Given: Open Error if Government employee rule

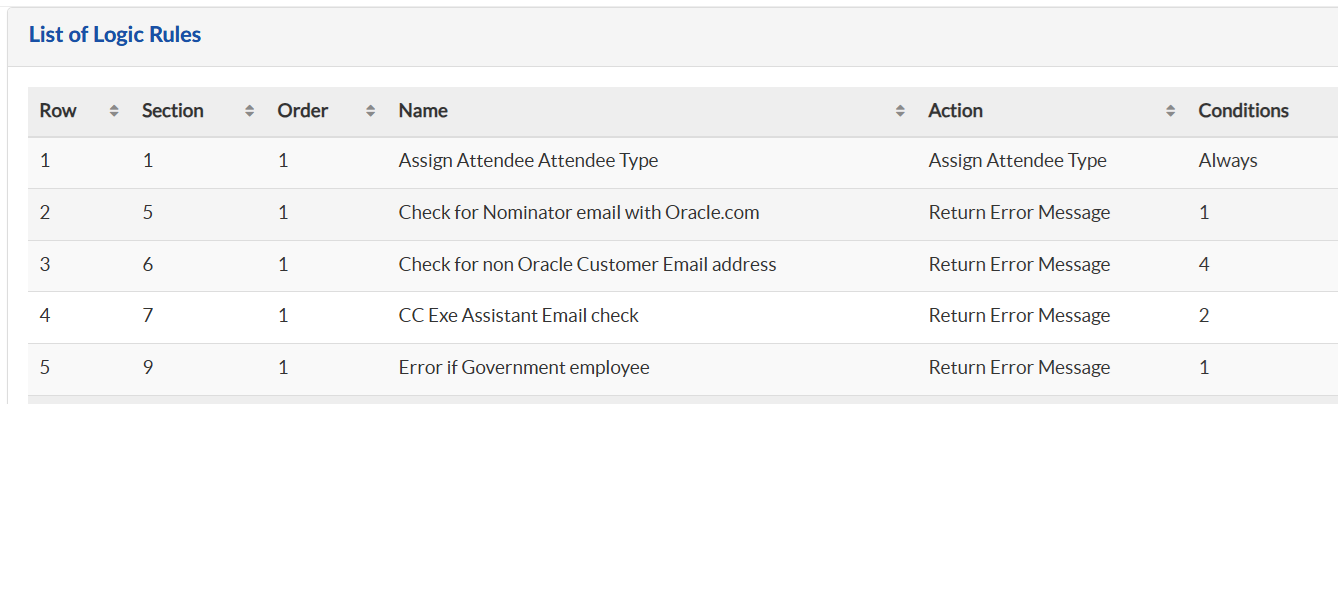Looking at the screenshot, I should (524, 367).
